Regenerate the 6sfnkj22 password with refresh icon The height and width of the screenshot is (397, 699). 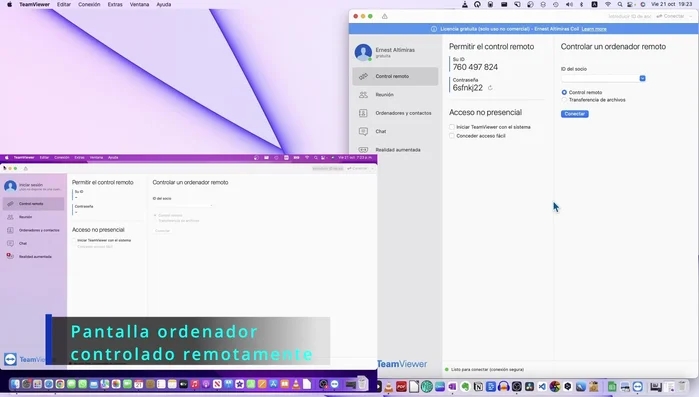point(490,88)
